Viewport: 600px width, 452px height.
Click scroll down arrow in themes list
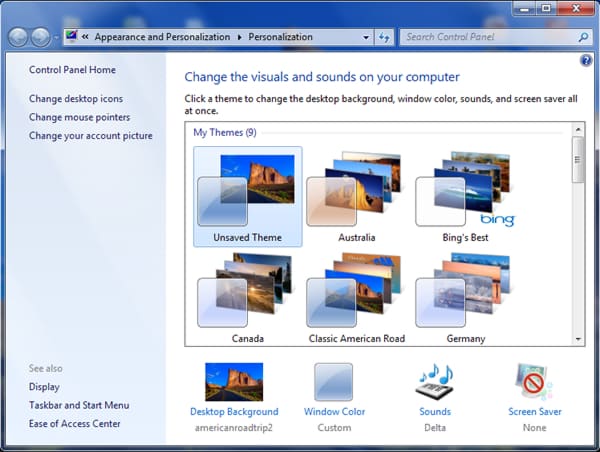pos(577,339)
